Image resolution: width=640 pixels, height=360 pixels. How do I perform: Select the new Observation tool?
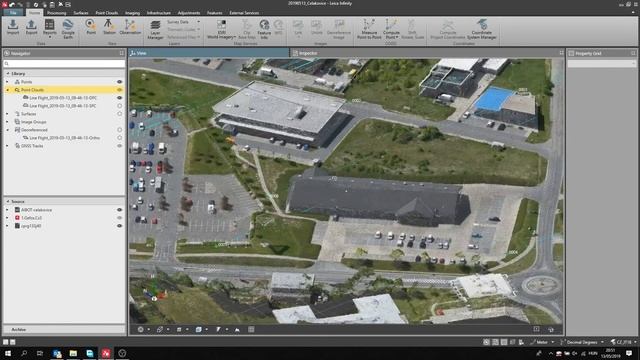click(130, 27)
